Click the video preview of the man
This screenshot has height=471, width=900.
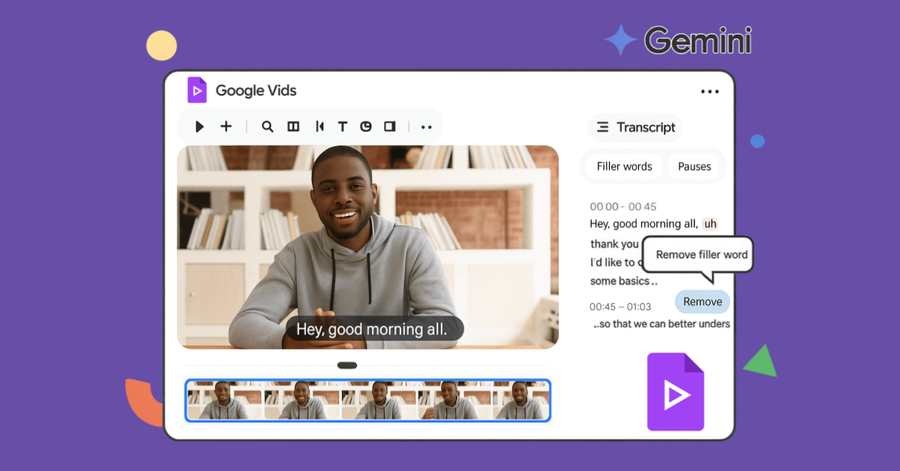(367, 247)
